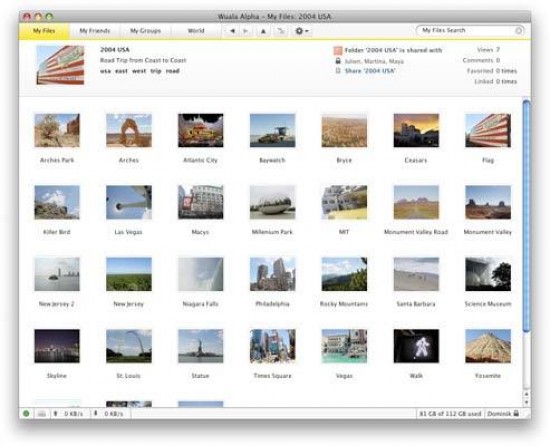Switch to the World tab
Screen dimensions: 550x446
click(x=196, y=31)
